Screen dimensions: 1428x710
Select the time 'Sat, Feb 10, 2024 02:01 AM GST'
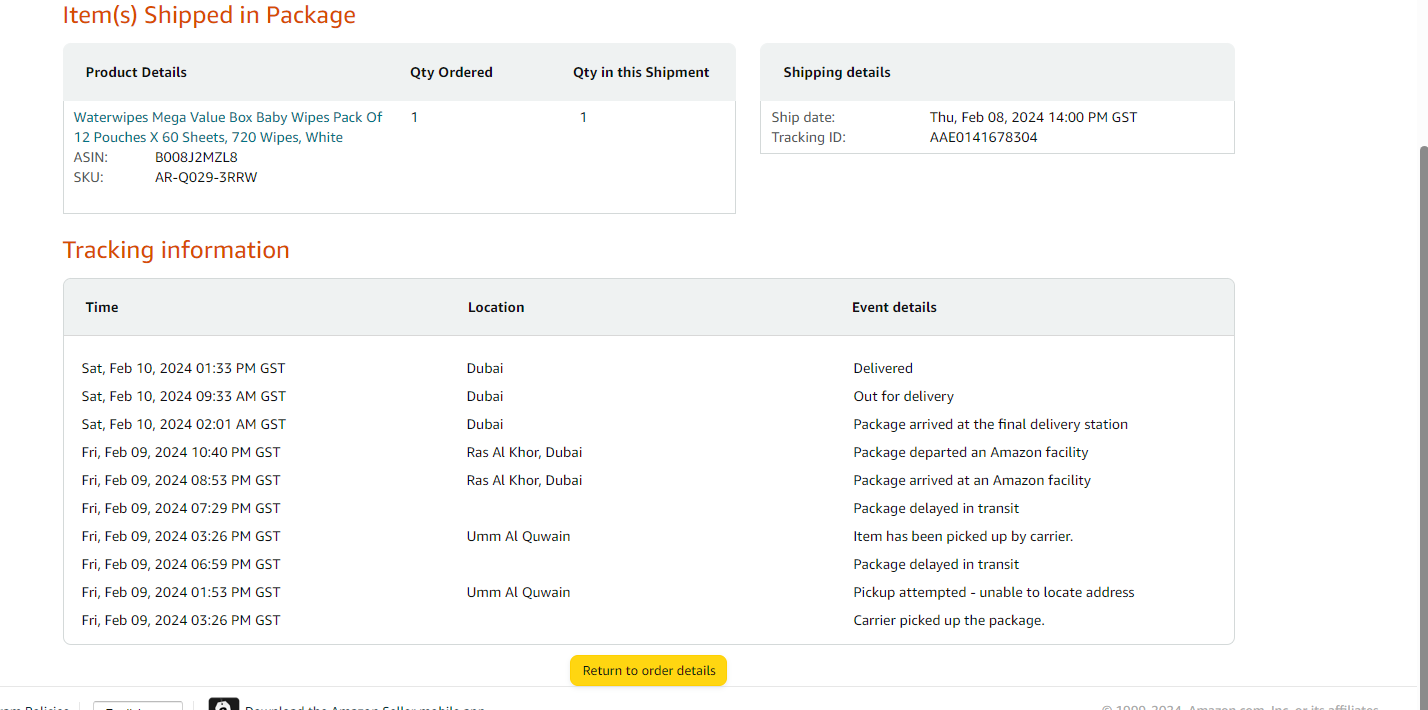184,424
